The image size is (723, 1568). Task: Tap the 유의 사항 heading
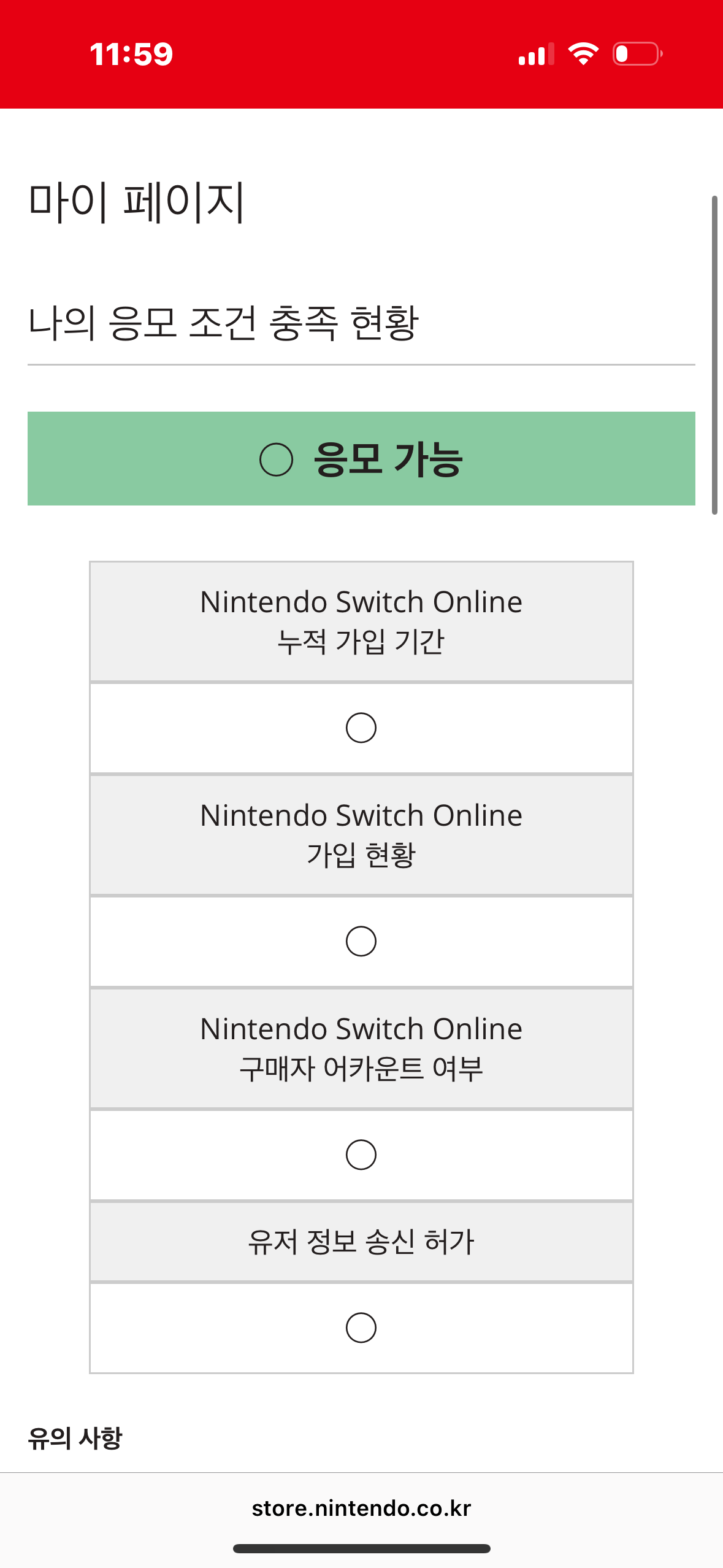(75, 1438)
